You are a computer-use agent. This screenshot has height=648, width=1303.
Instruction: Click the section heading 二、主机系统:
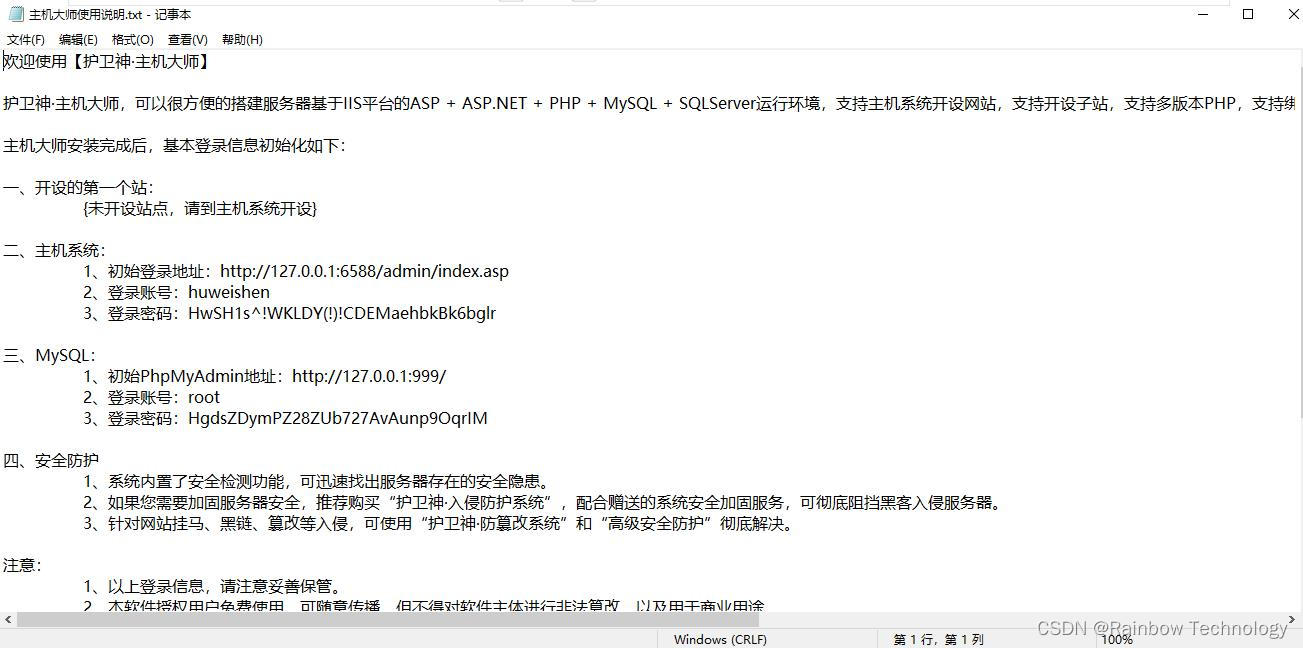coord(55,250)
